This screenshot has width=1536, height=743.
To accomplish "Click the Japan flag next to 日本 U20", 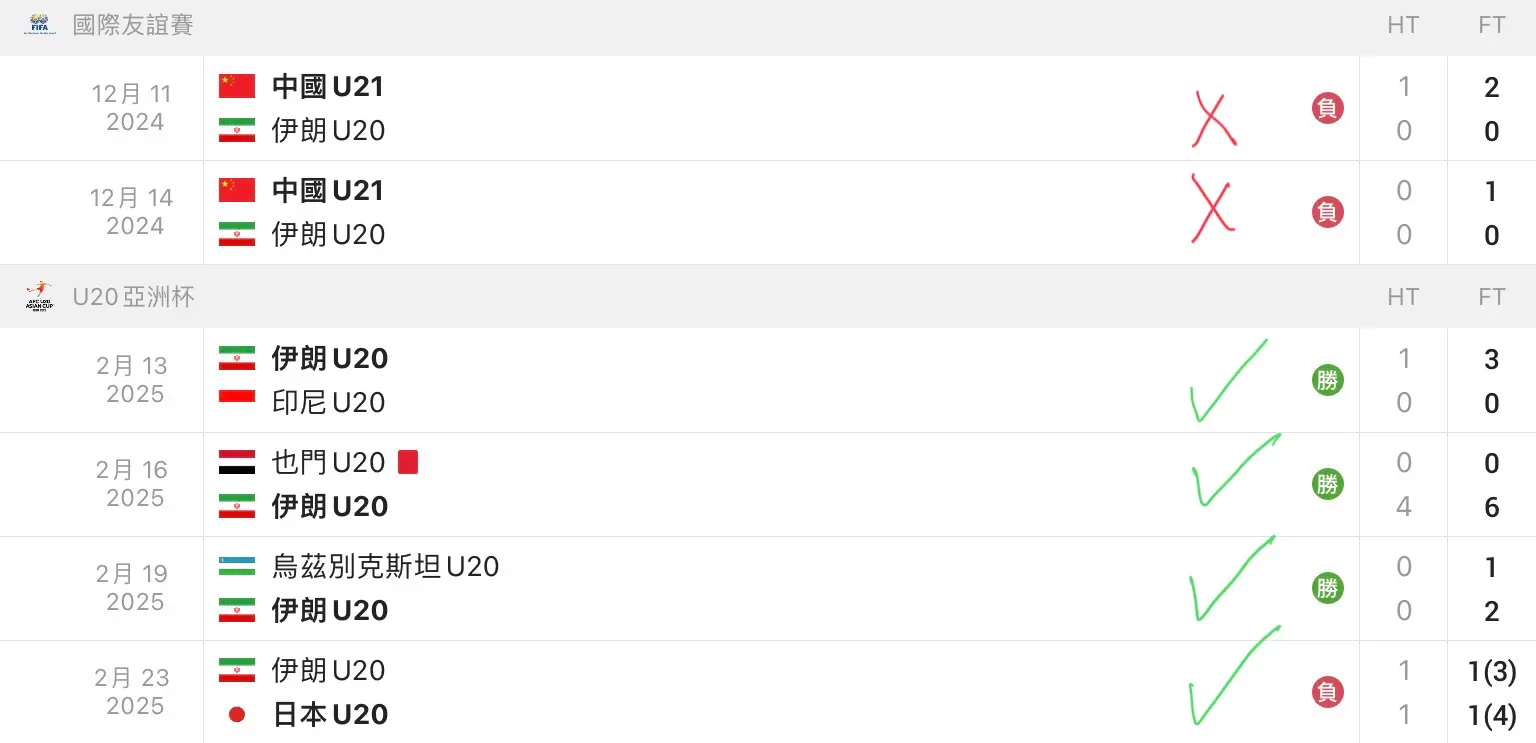I will pos(237,714).
